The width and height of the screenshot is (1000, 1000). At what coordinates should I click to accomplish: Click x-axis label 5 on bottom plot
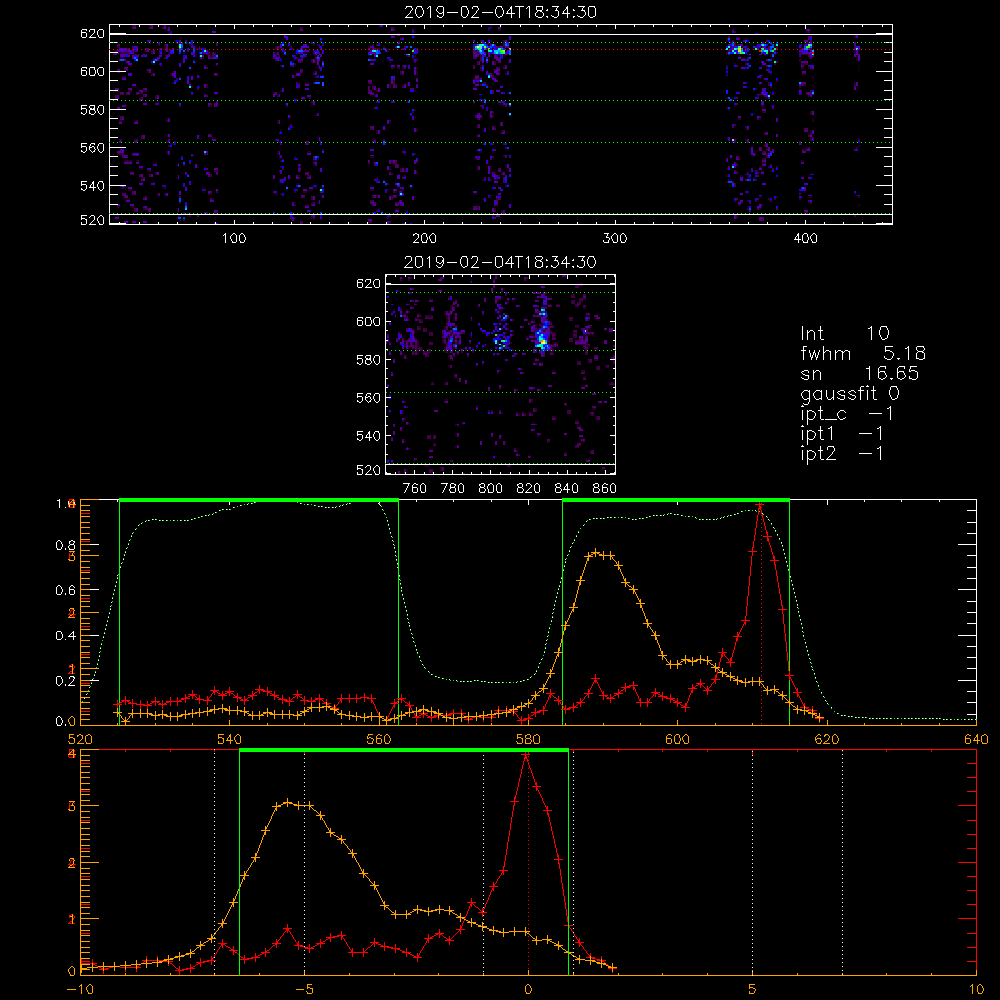coord(753,990)
